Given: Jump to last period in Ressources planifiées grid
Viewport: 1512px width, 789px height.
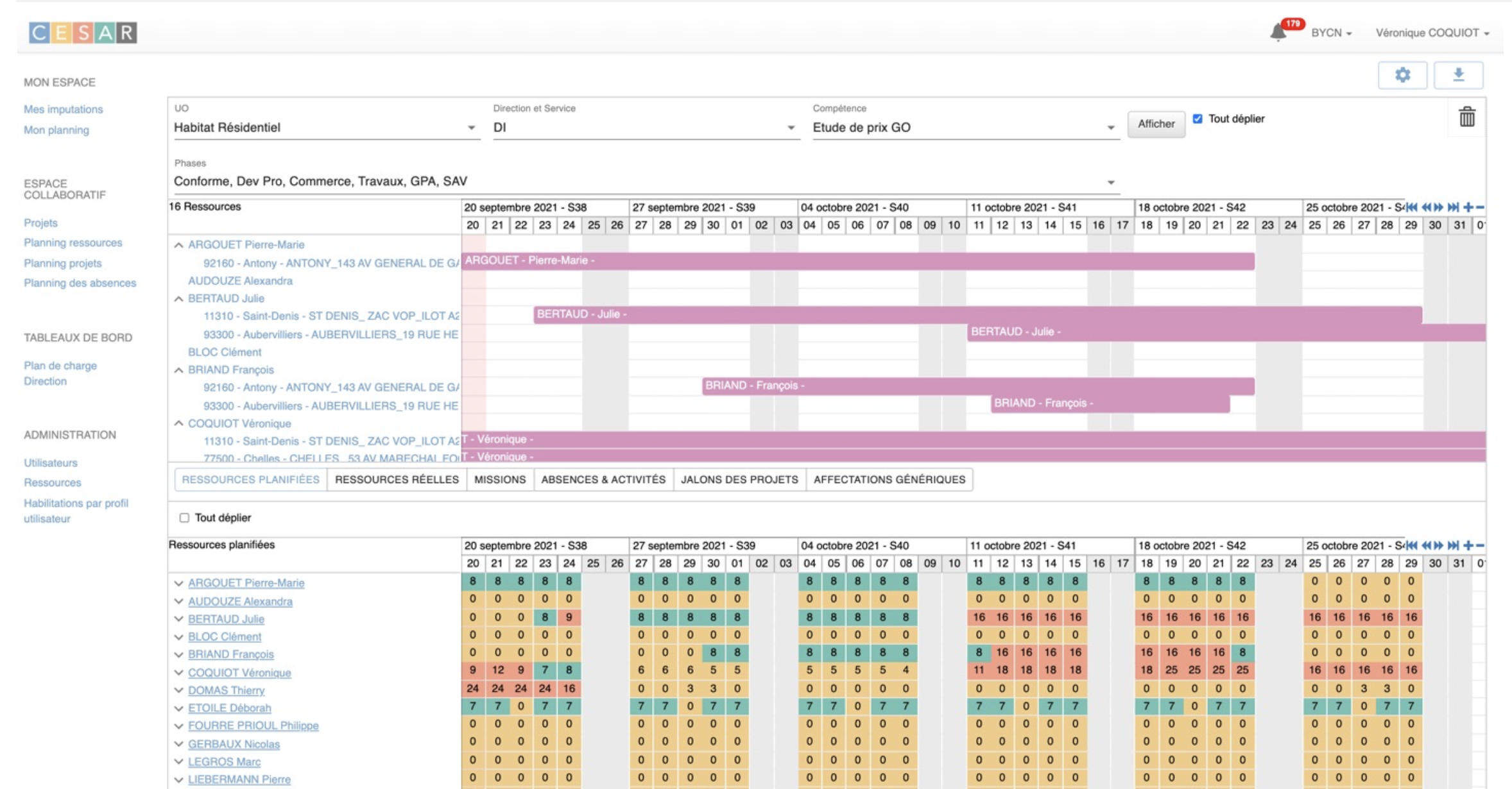Looking at the screenshot, I should [1454, 545].
